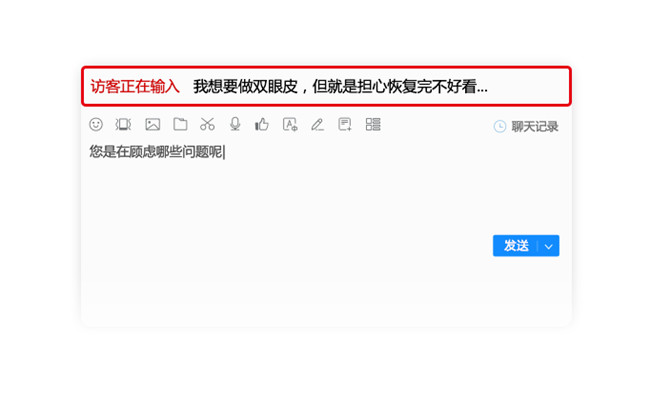Expand the send options dropdown arrow
This screenshot has width=650, height=396.
coord(548,246)
